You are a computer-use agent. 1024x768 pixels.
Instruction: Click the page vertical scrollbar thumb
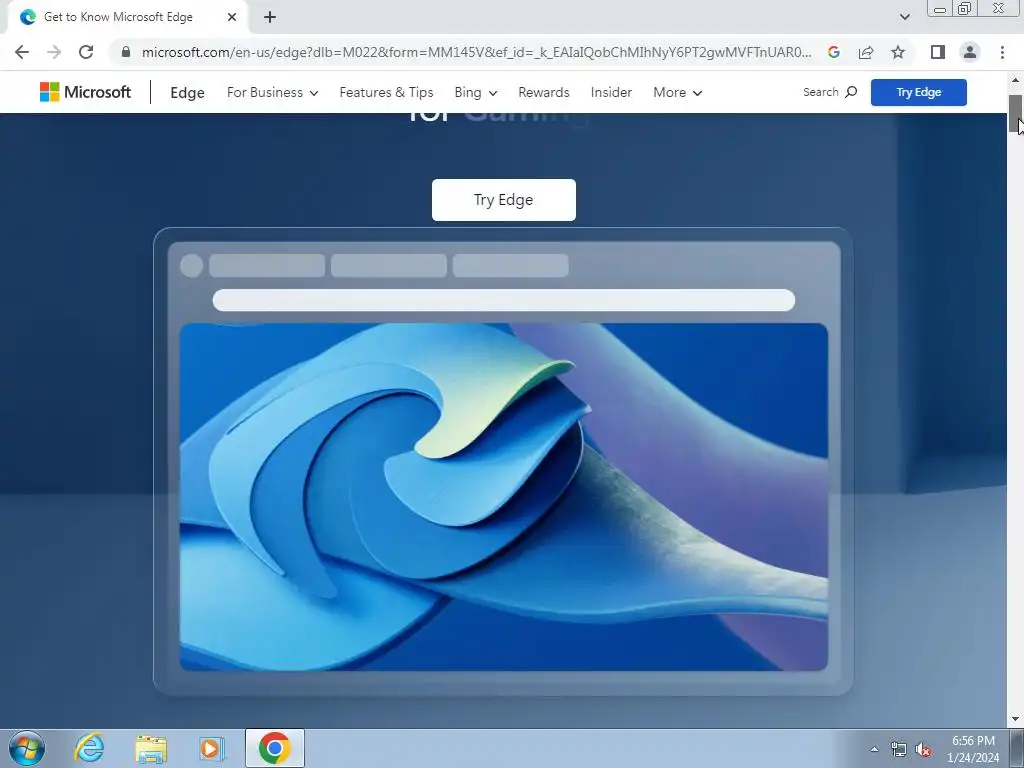(1016, 113)
